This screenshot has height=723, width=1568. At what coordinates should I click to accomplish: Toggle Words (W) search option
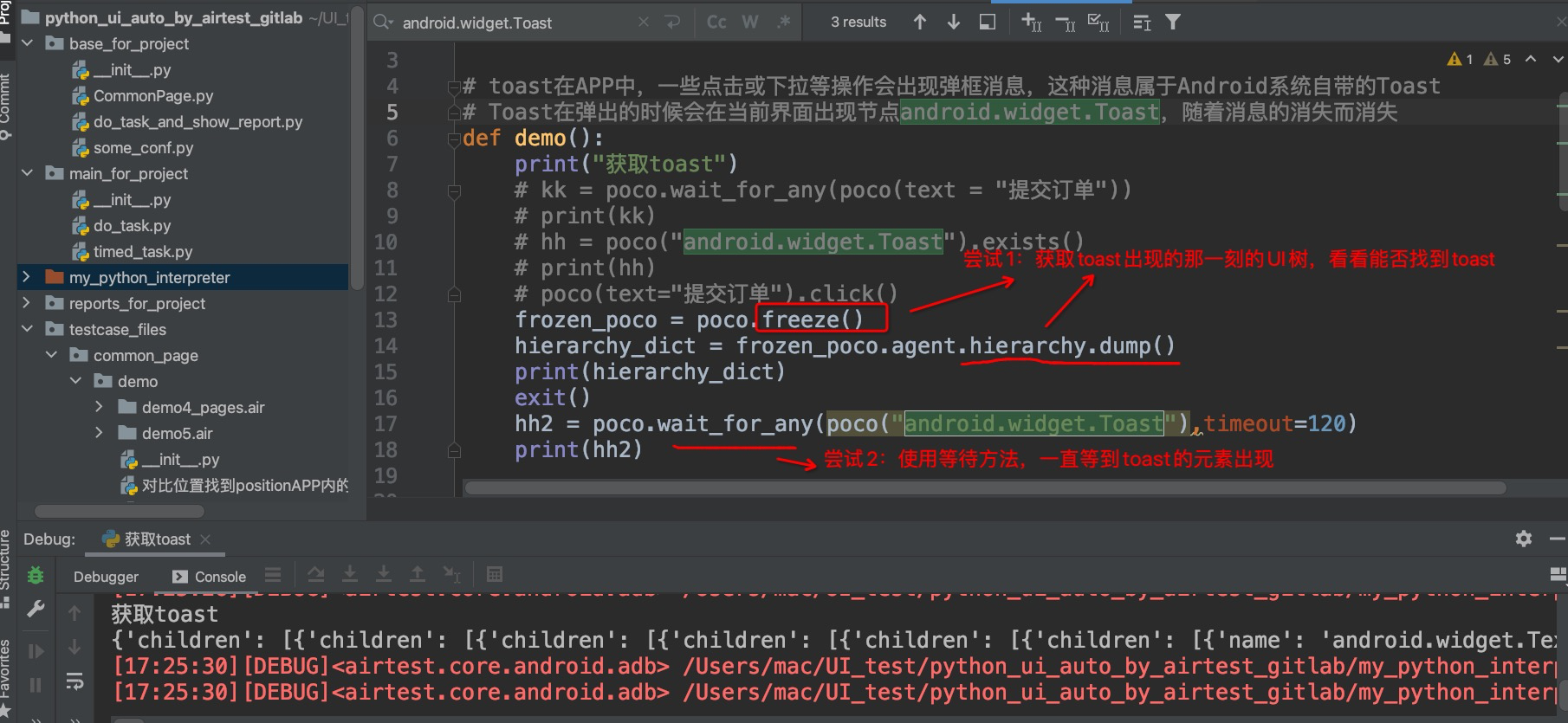(750, 23)
